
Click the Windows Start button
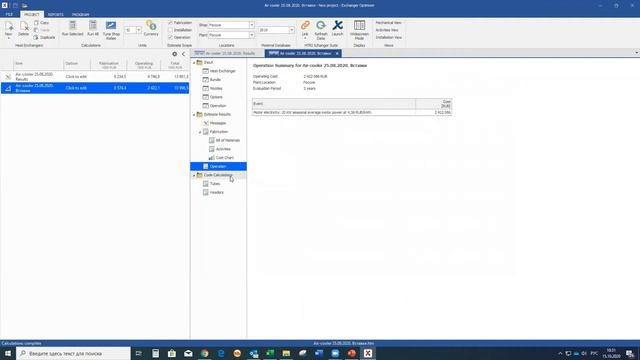click(8, 353)
